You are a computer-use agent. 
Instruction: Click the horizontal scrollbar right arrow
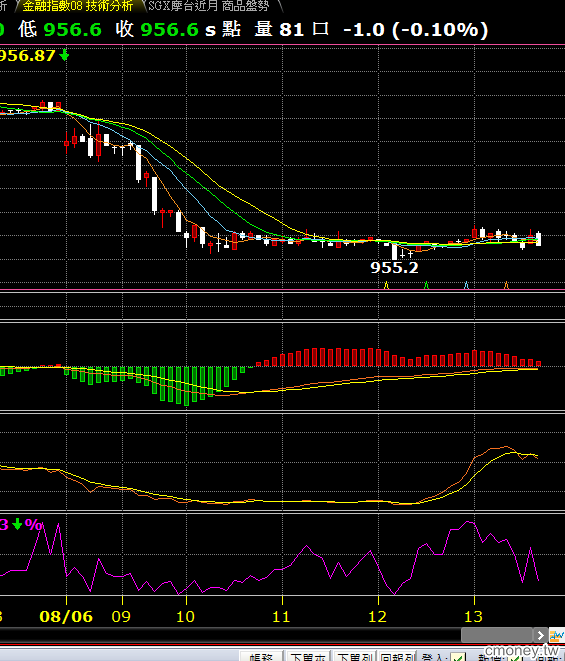(540, 635)
